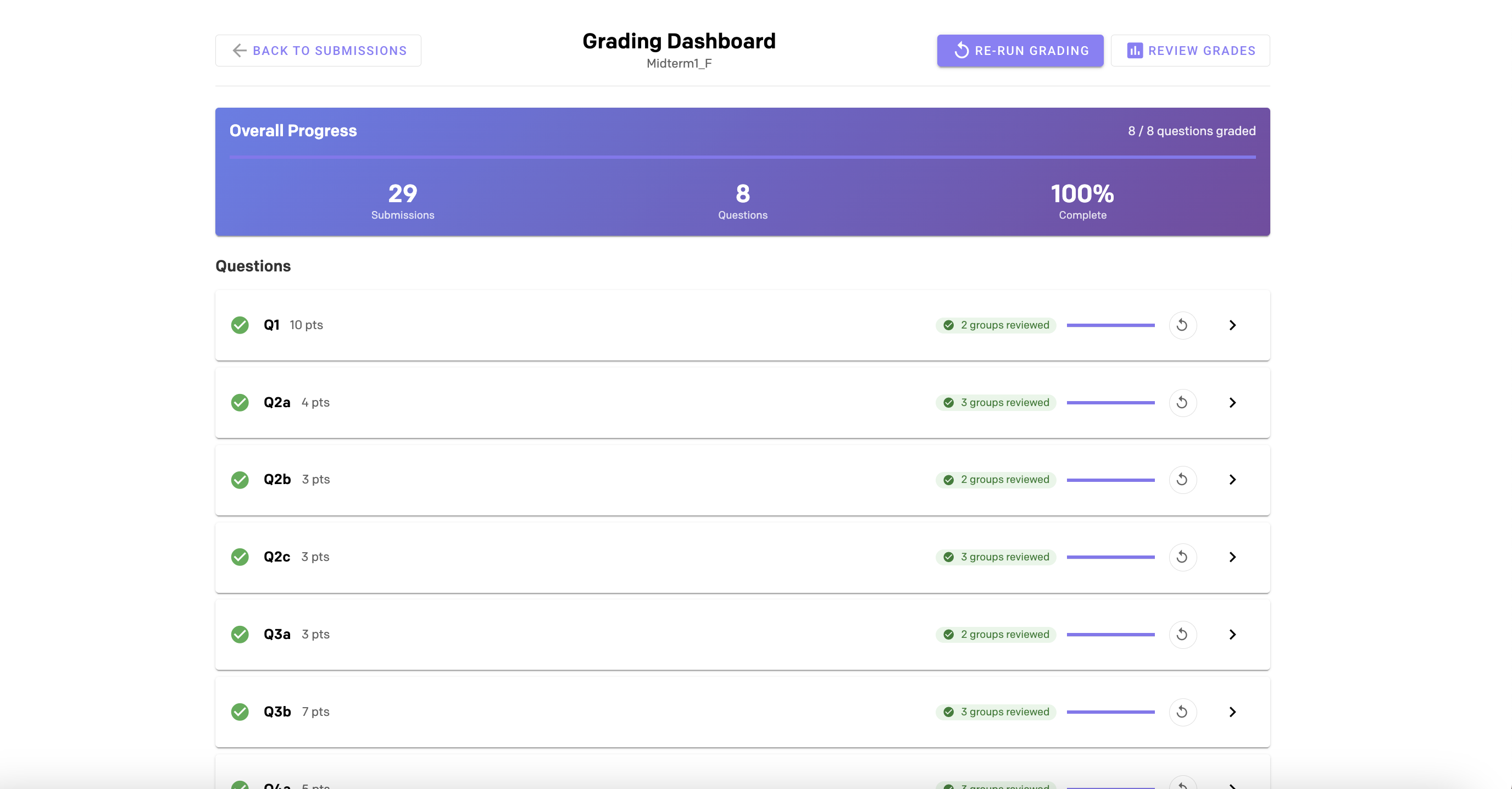Click the re-run grading icon for Q1
This screenshot has height=789, width=1512.
pos(1183,325)
